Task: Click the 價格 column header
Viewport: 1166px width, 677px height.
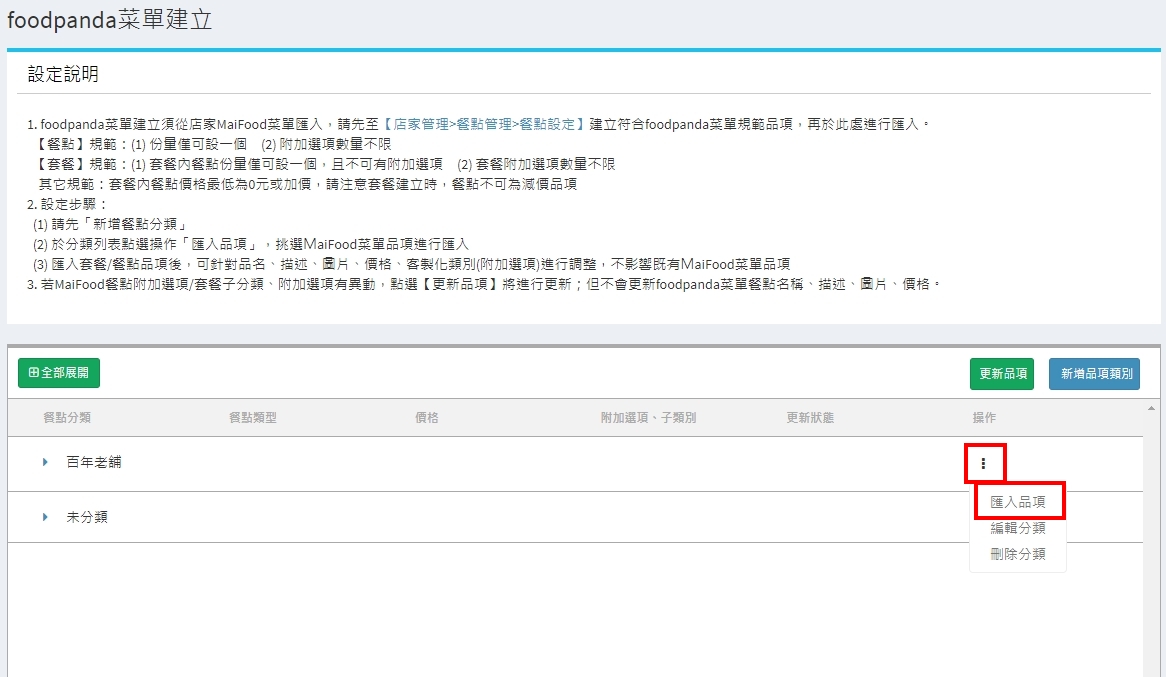Action: pyautogui.click(x=427, y=418)
